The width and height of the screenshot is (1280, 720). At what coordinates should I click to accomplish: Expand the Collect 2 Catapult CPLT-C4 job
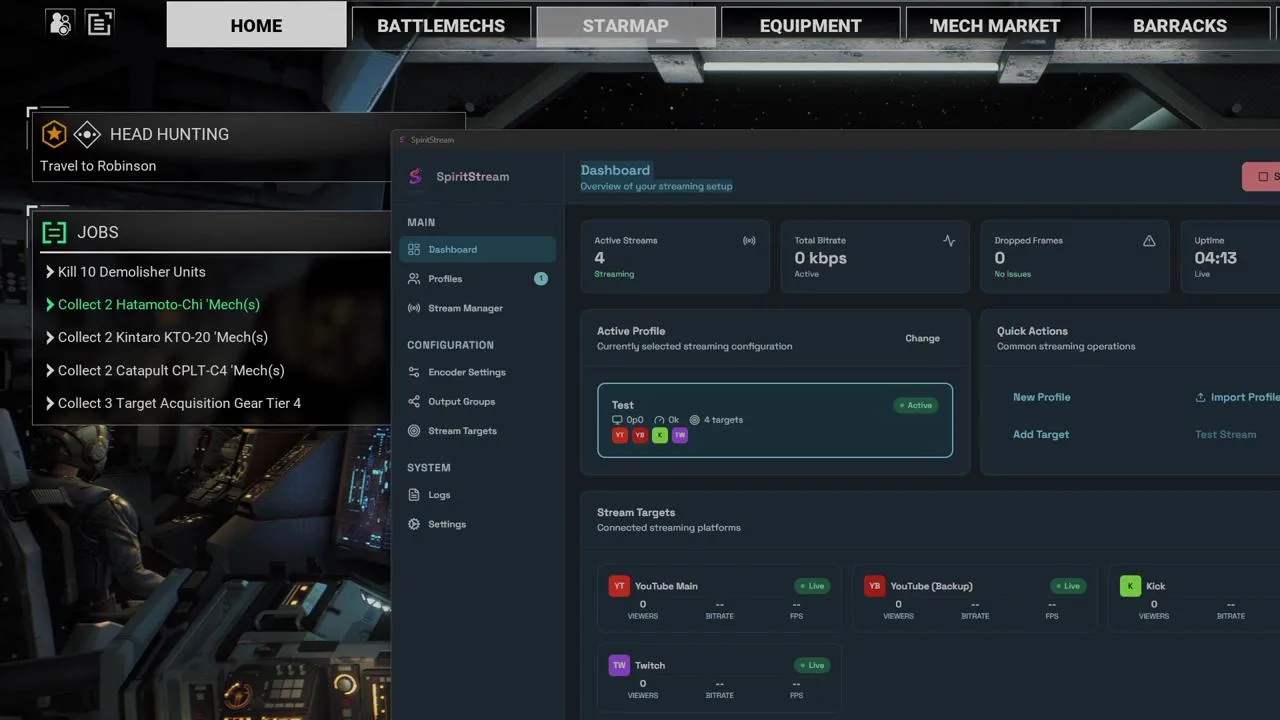point(165,370)
